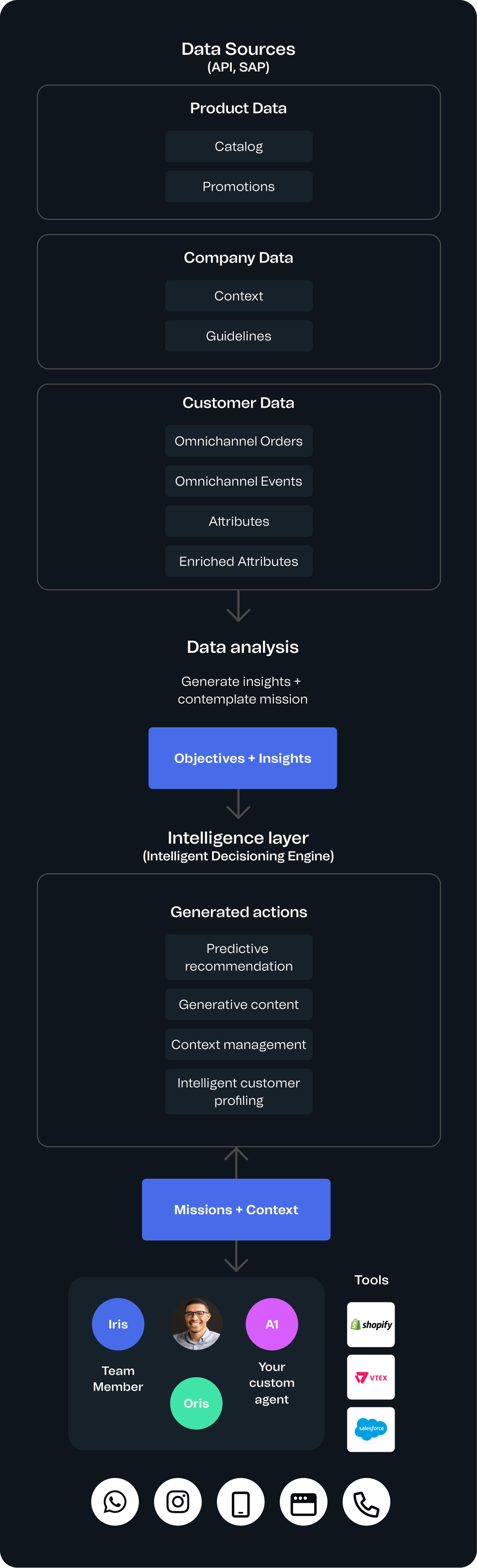This screenshot has width=477, height=1568.
Task: Select the Promotions data item
Action: tap(239, 186)
